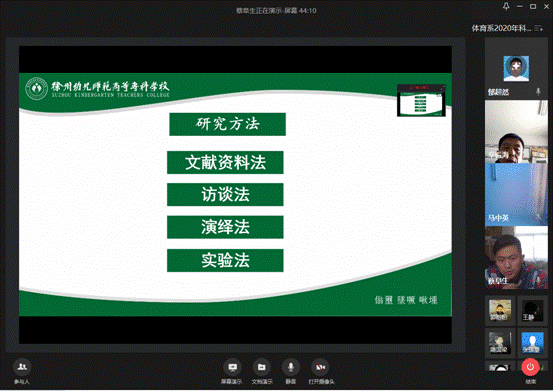Open the document presentation (文档演示) icon

tap(261, 367)
